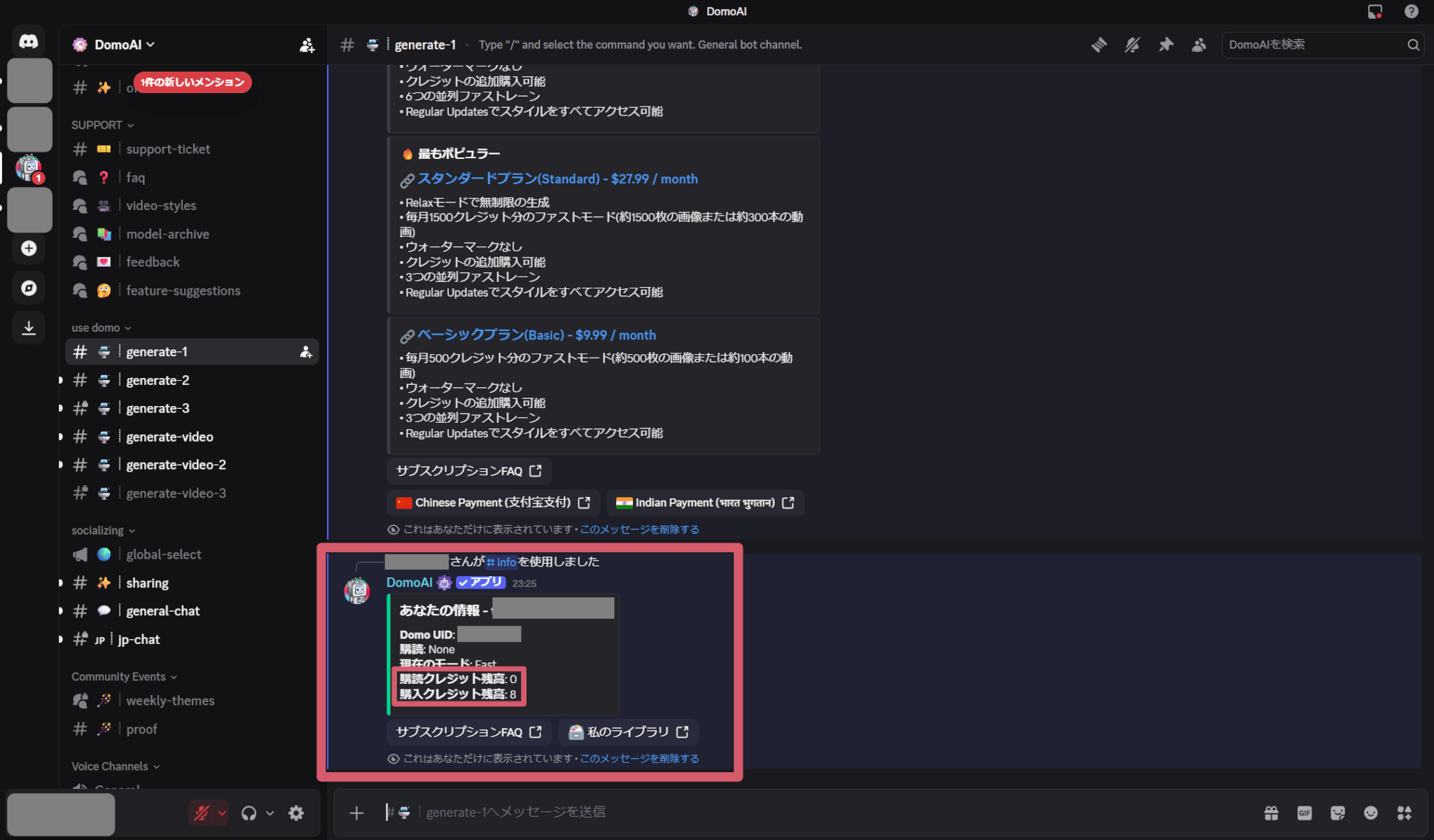
Task: Click the 私のライブラリ button
Action: [628, 731]
